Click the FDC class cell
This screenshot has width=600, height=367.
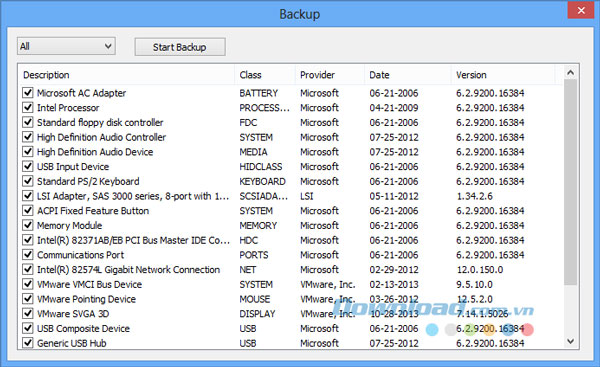tap(248, 122)
